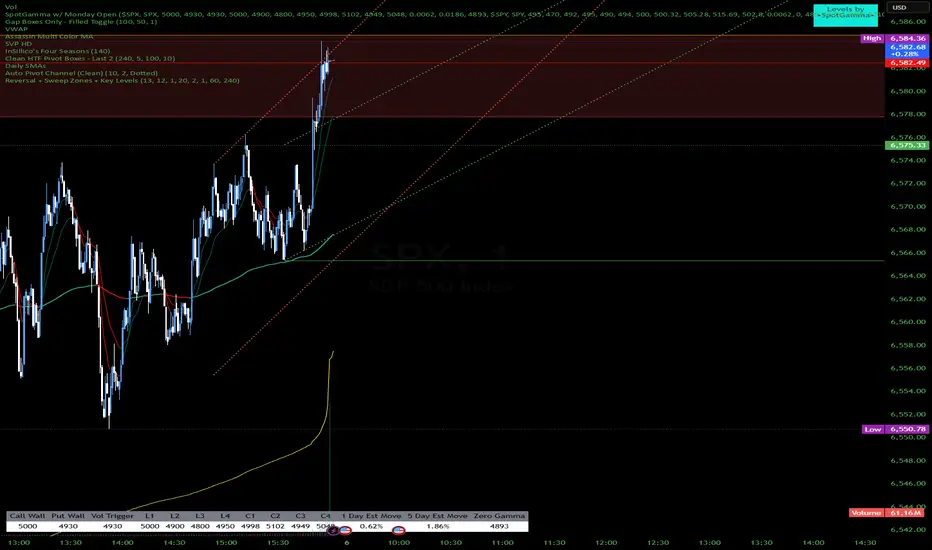Screen dimensions: 932x550
Task: Select the VWAP indicator legend
Action: point(16,29)
